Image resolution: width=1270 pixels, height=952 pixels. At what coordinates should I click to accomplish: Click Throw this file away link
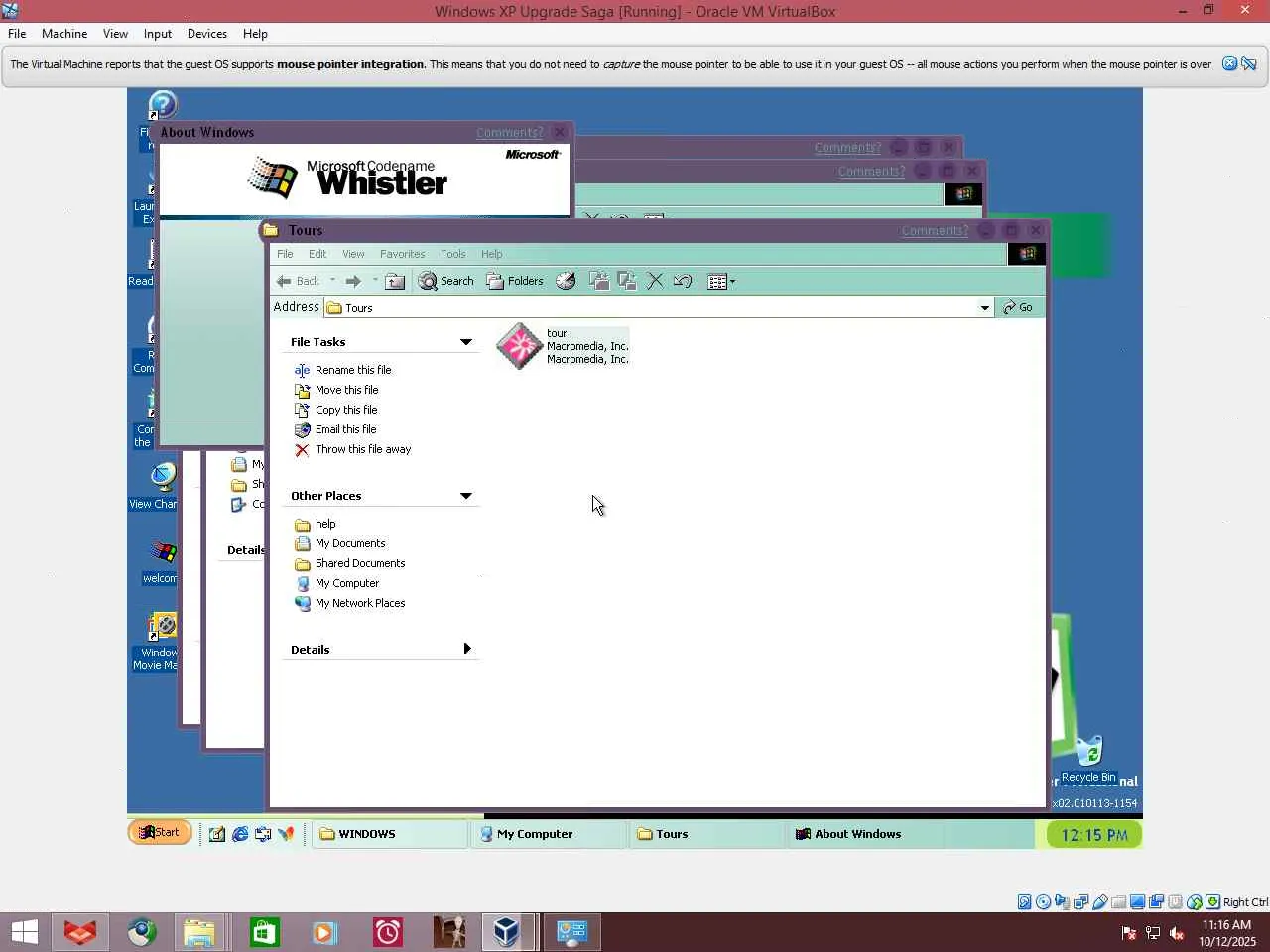[x=363, y=449]
